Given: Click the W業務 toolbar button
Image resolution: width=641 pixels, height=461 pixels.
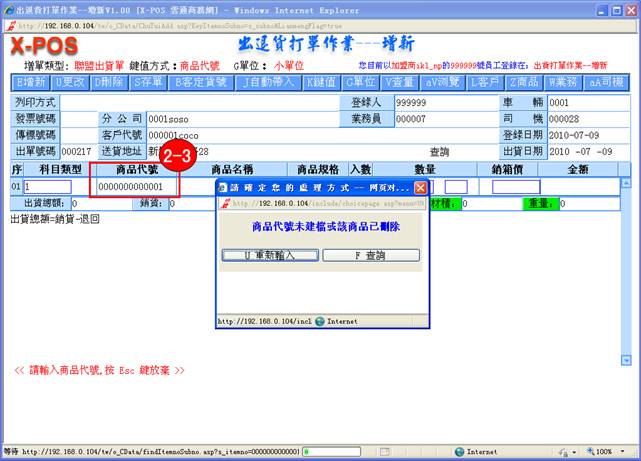Looking at the screenshot, I should 566,81.
